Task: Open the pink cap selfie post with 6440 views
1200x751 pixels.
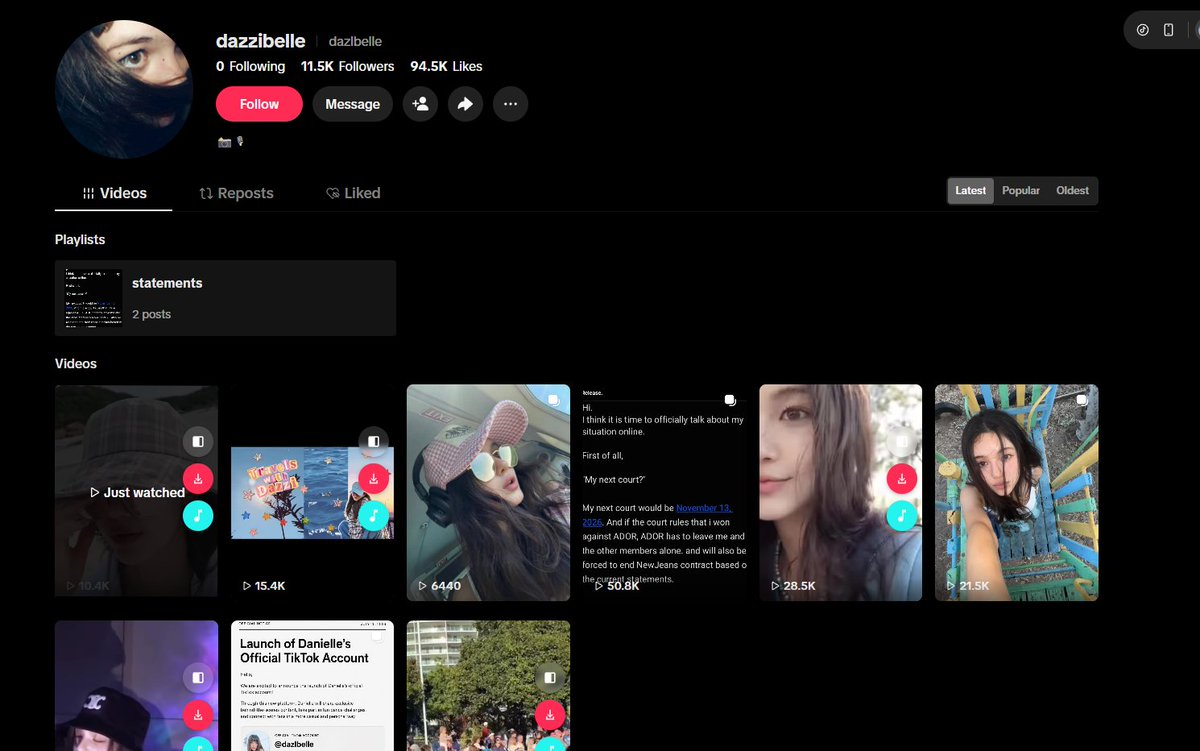Action: click(x=488, y=493)
